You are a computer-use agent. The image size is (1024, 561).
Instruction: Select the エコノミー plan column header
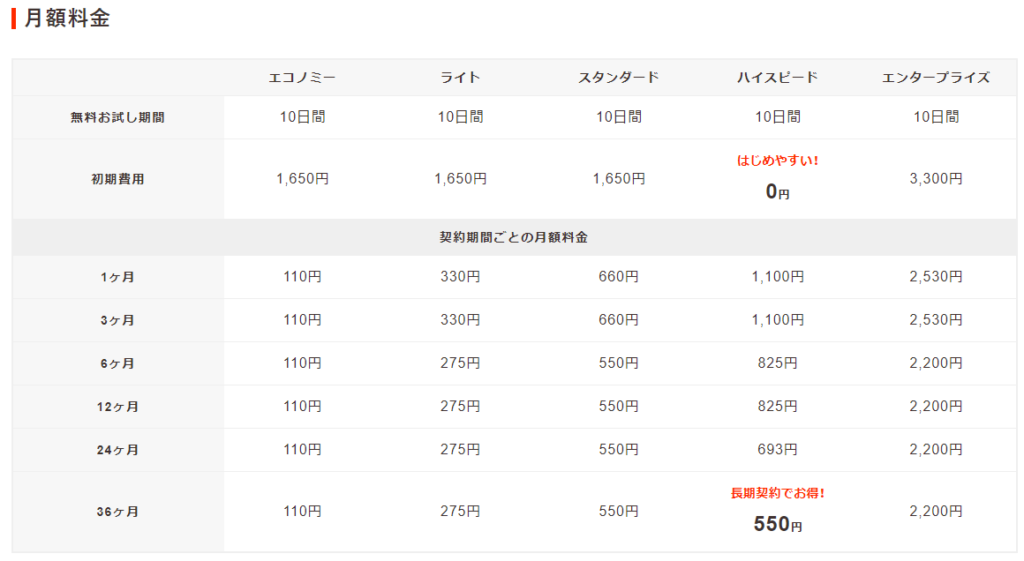tap(302, 78)
